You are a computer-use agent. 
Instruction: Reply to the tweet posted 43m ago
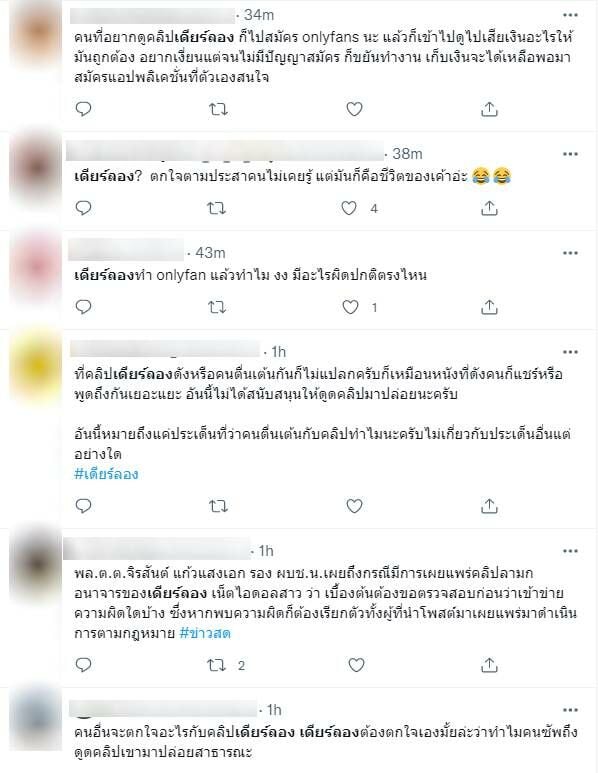83,307
